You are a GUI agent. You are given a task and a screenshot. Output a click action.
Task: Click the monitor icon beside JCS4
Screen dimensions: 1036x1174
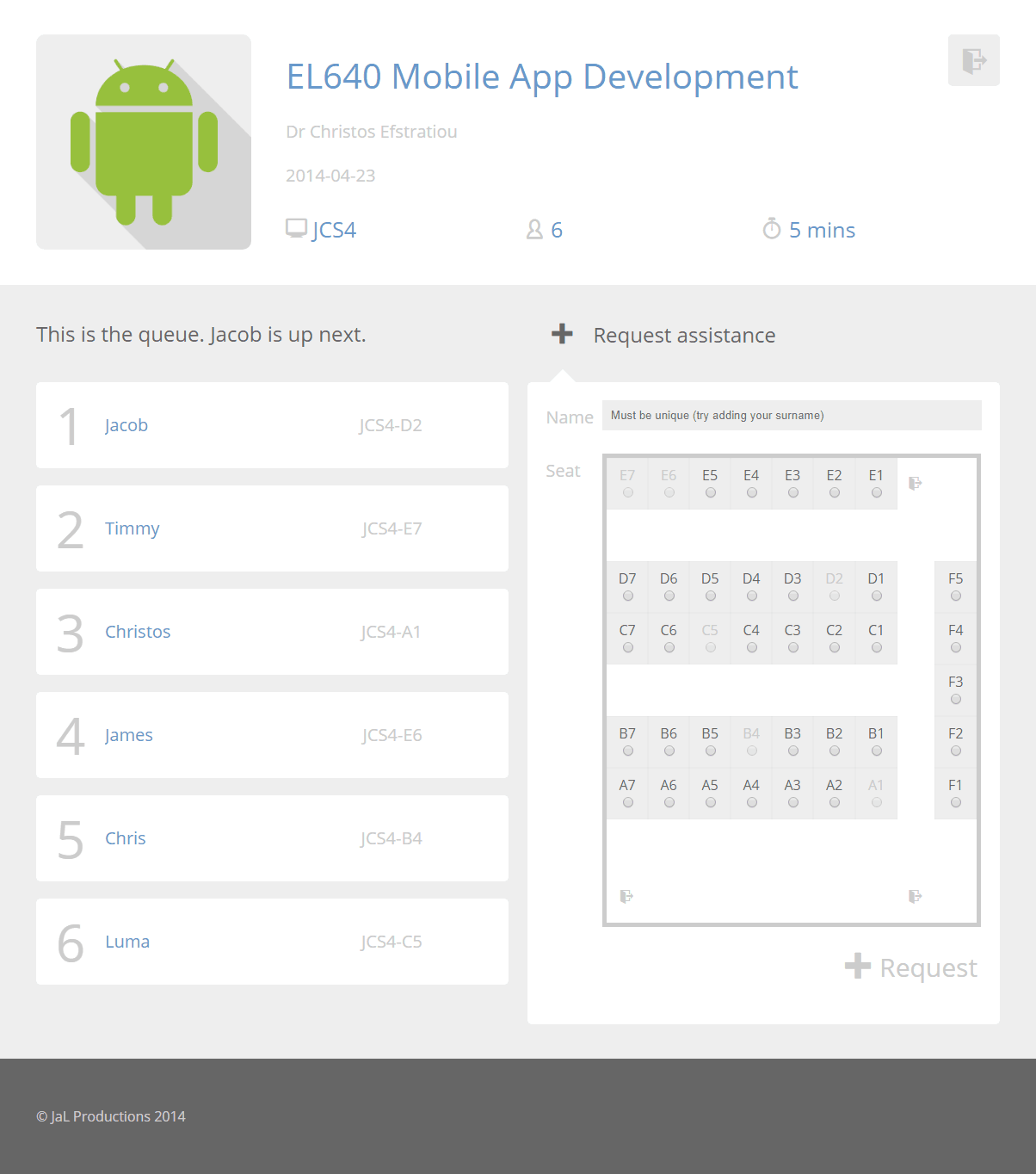(x=296, y=228)
